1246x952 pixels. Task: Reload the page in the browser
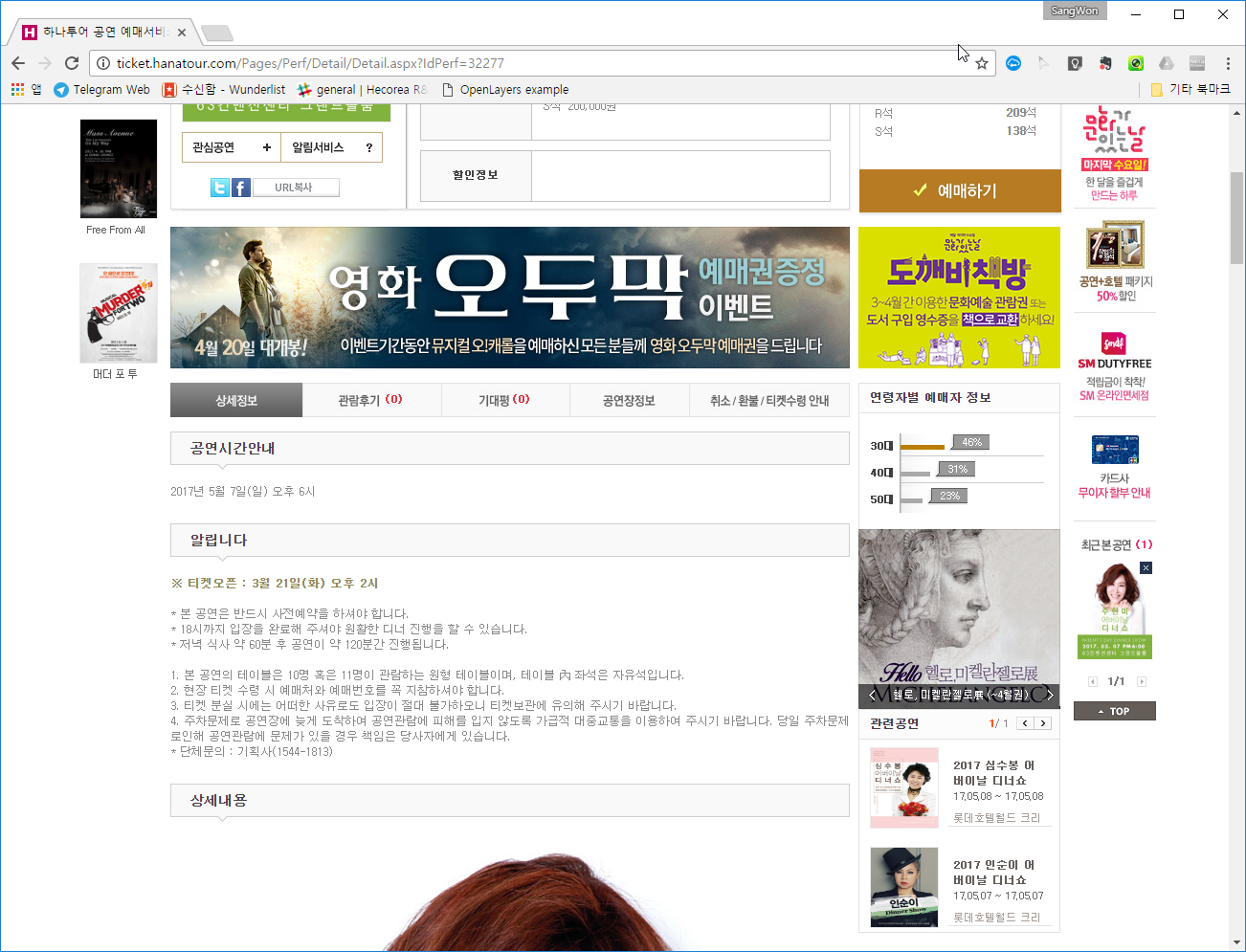click(72, 63)
